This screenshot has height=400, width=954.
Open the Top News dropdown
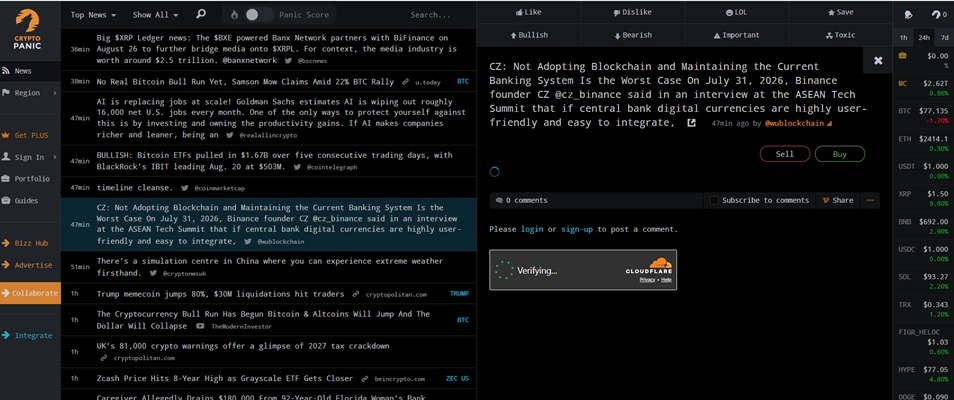click(93, 15)
